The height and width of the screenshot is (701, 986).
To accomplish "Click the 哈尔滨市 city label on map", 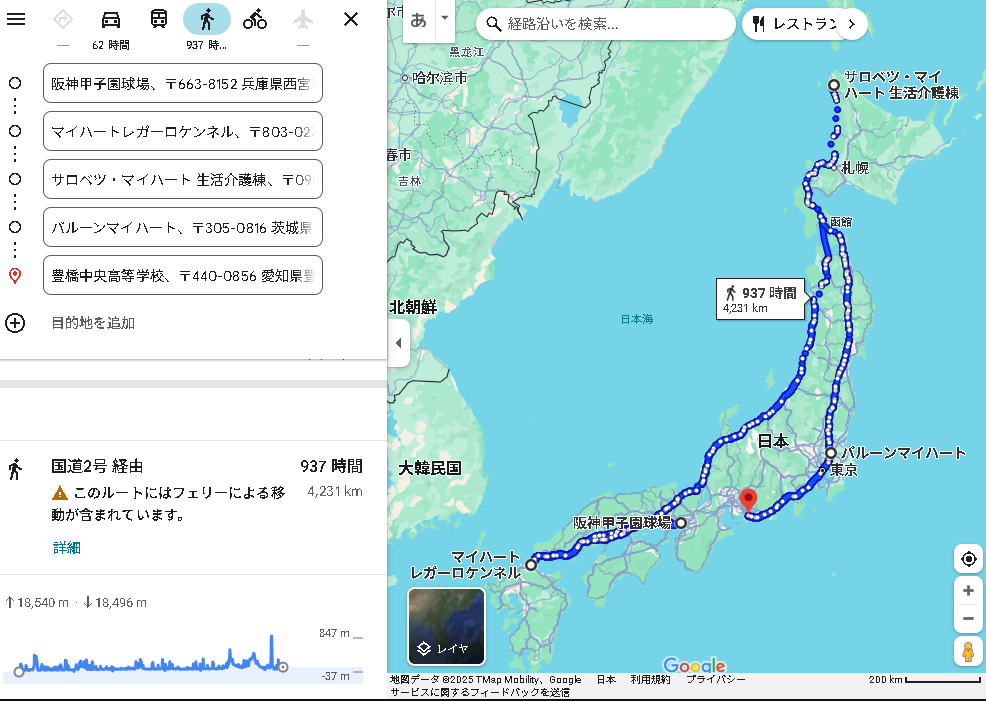I will 440,78.
